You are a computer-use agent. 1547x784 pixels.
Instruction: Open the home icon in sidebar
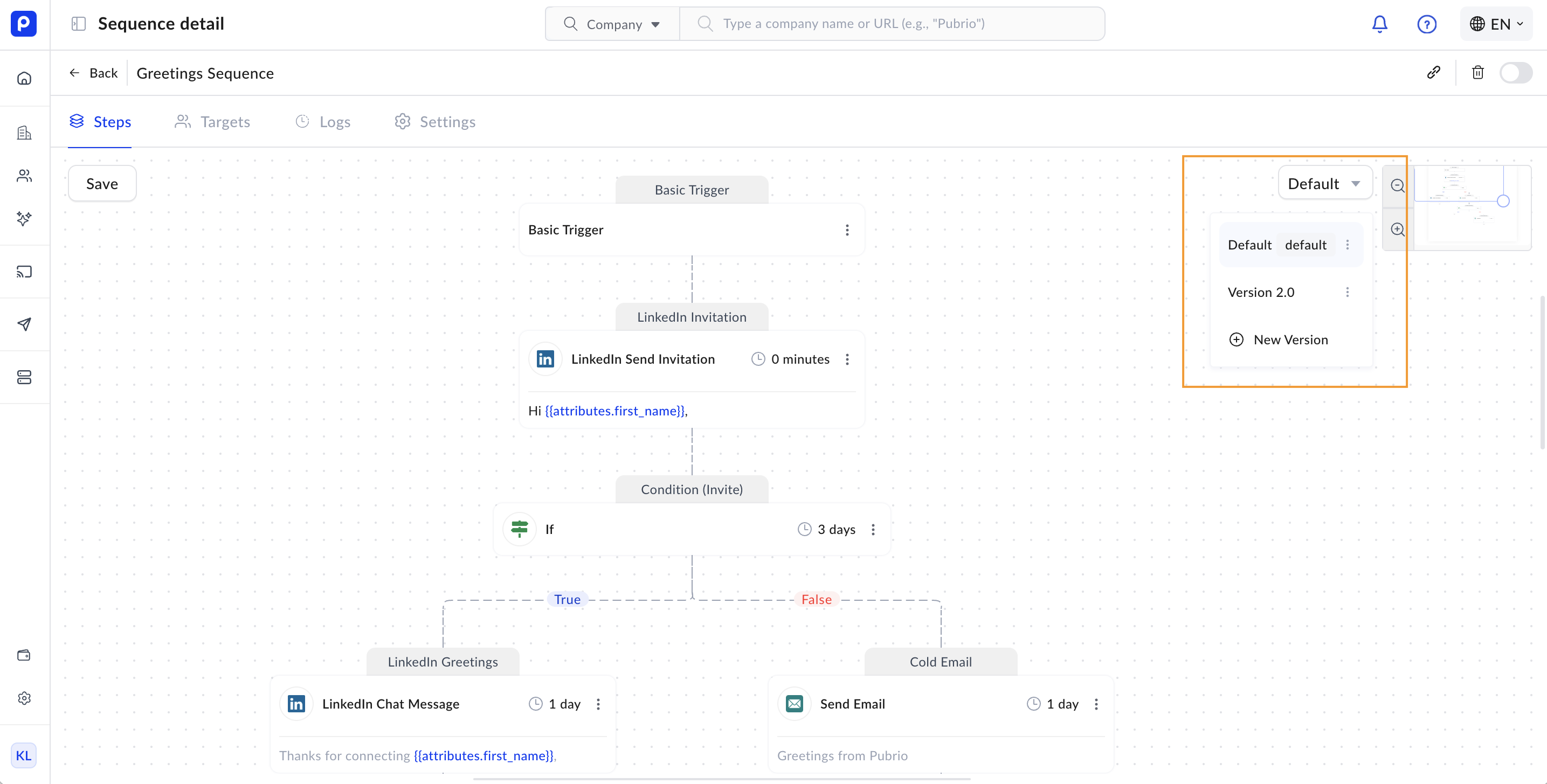tap(24, 78)
